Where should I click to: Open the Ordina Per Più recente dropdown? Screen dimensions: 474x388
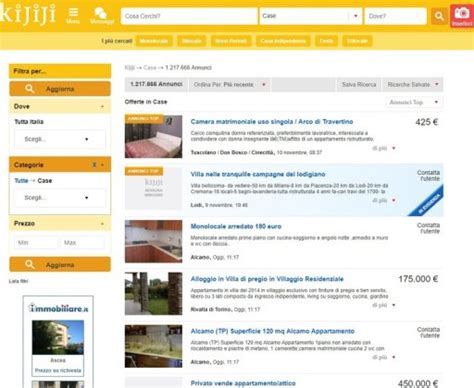(x=230, y=85)
